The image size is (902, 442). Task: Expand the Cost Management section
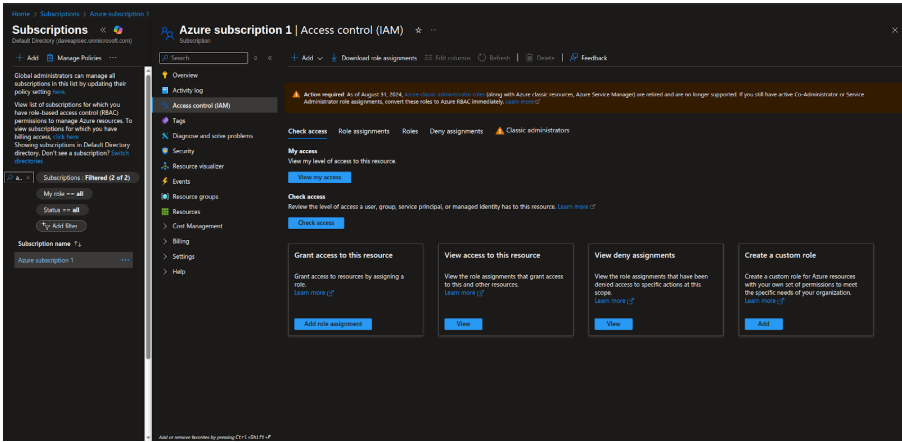[165, 226]
